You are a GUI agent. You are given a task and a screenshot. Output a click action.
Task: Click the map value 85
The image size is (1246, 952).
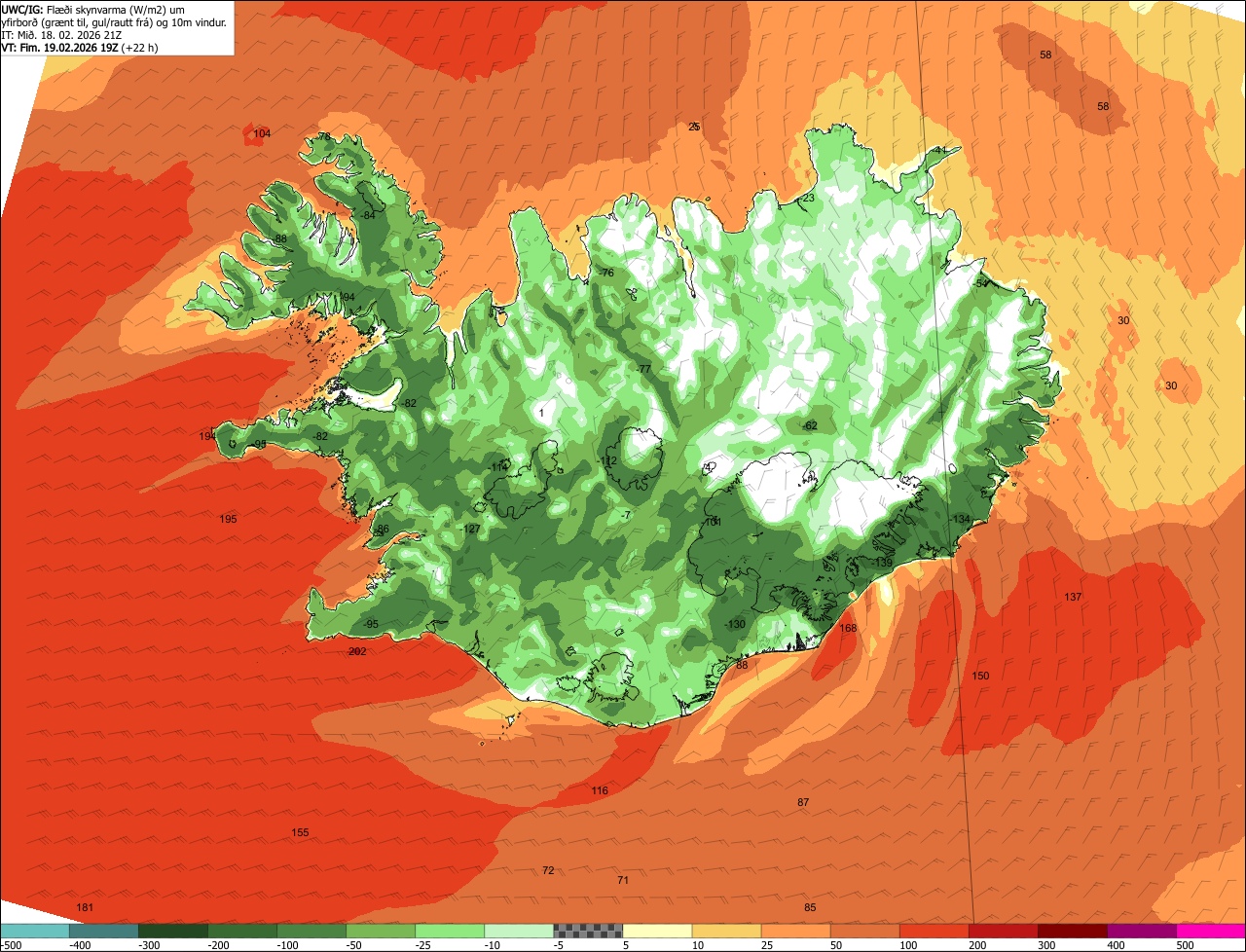click(x=810, y=907)
